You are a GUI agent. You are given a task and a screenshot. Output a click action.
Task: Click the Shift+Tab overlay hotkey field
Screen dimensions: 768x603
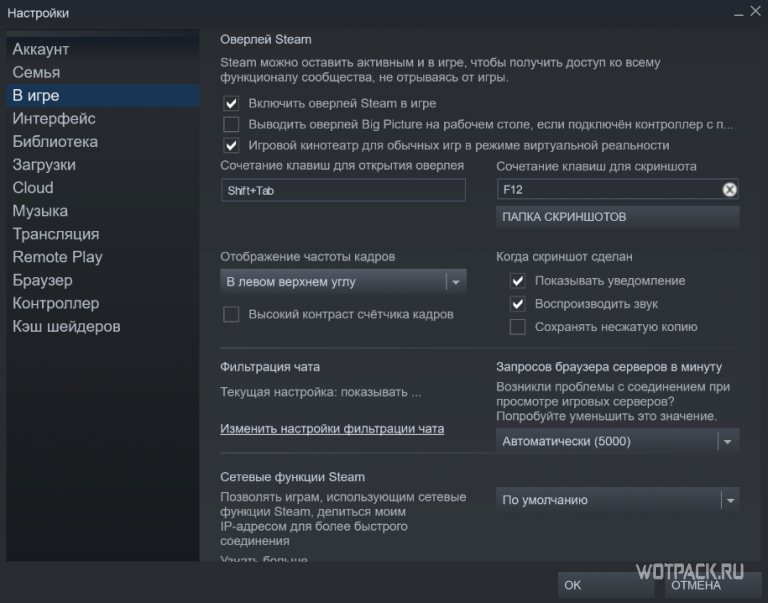[343, 190]
